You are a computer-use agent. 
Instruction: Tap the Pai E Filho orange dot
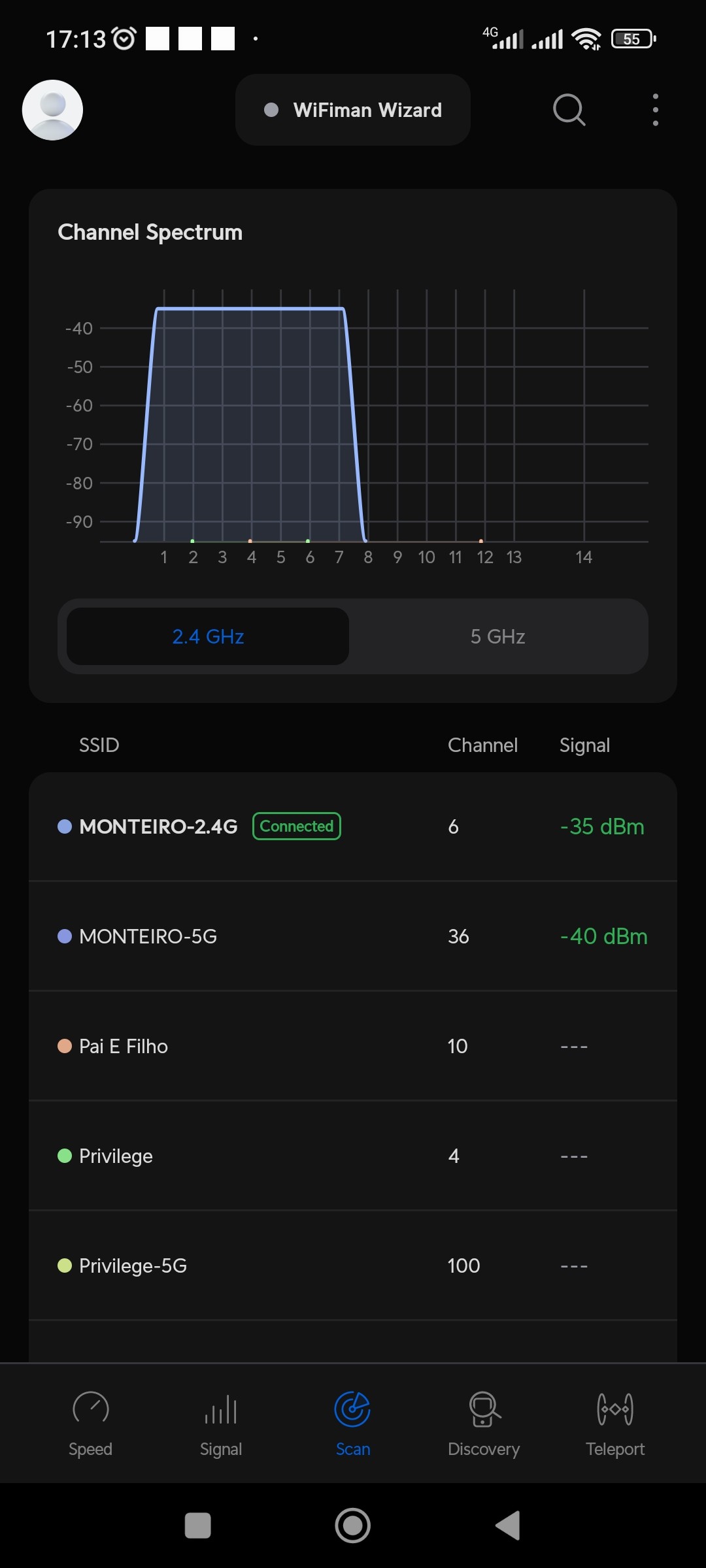(x=65, y=1046)
